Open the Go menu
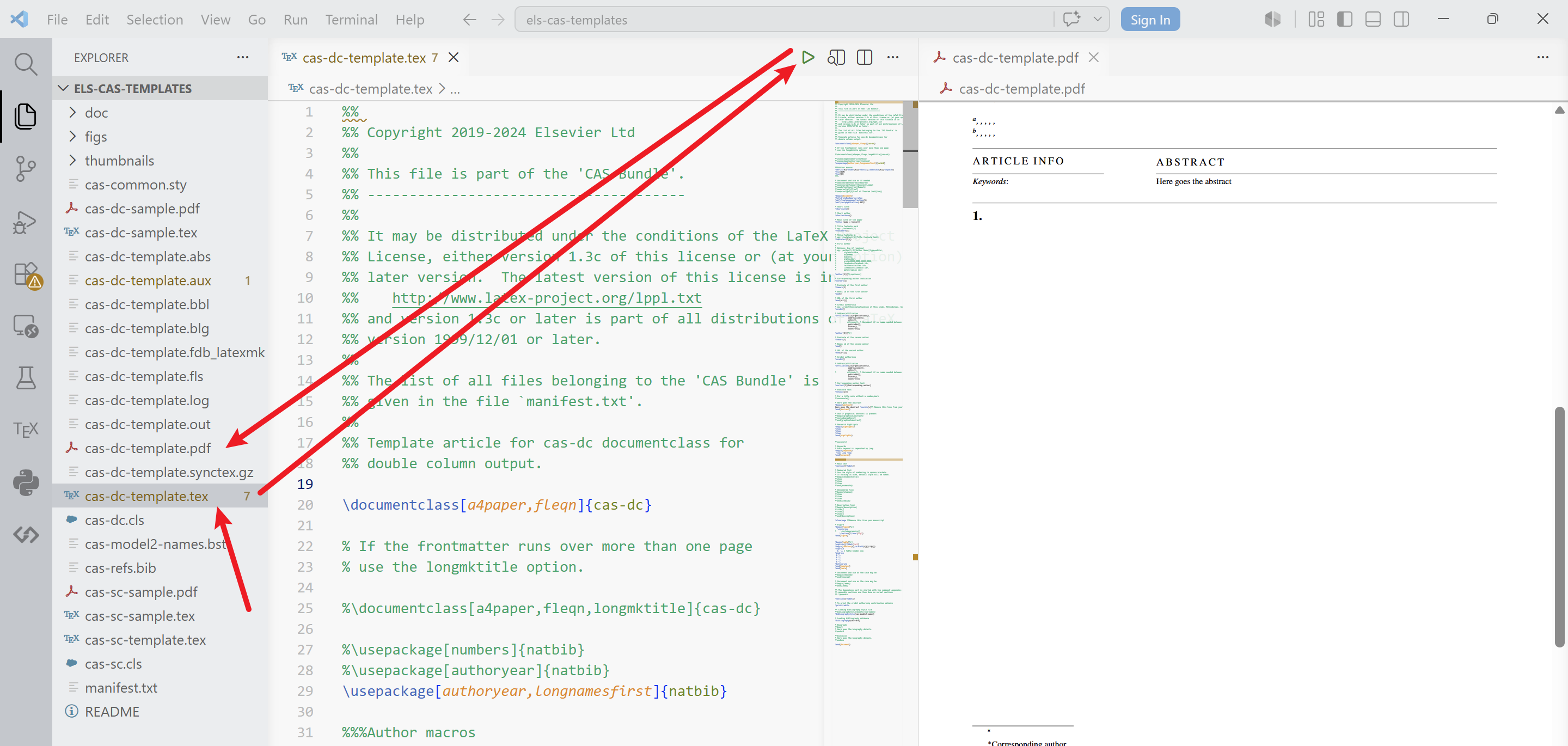1568x746 pixels. 257,20
